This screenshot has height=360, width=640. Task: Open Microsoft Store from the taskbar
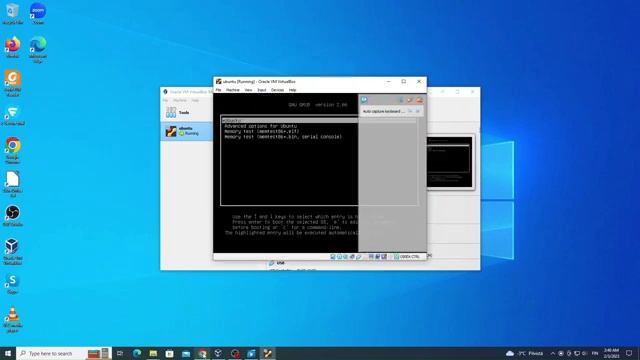pos(169,353)
